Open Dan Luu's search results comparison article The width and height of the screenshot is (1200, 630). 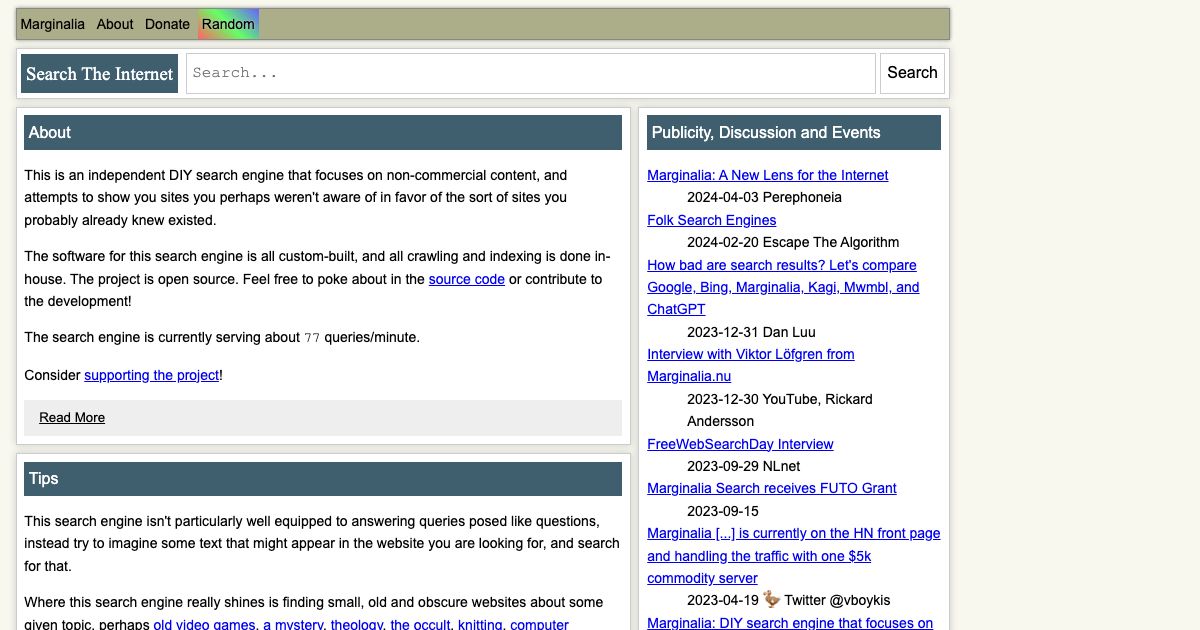pos(782,287)
